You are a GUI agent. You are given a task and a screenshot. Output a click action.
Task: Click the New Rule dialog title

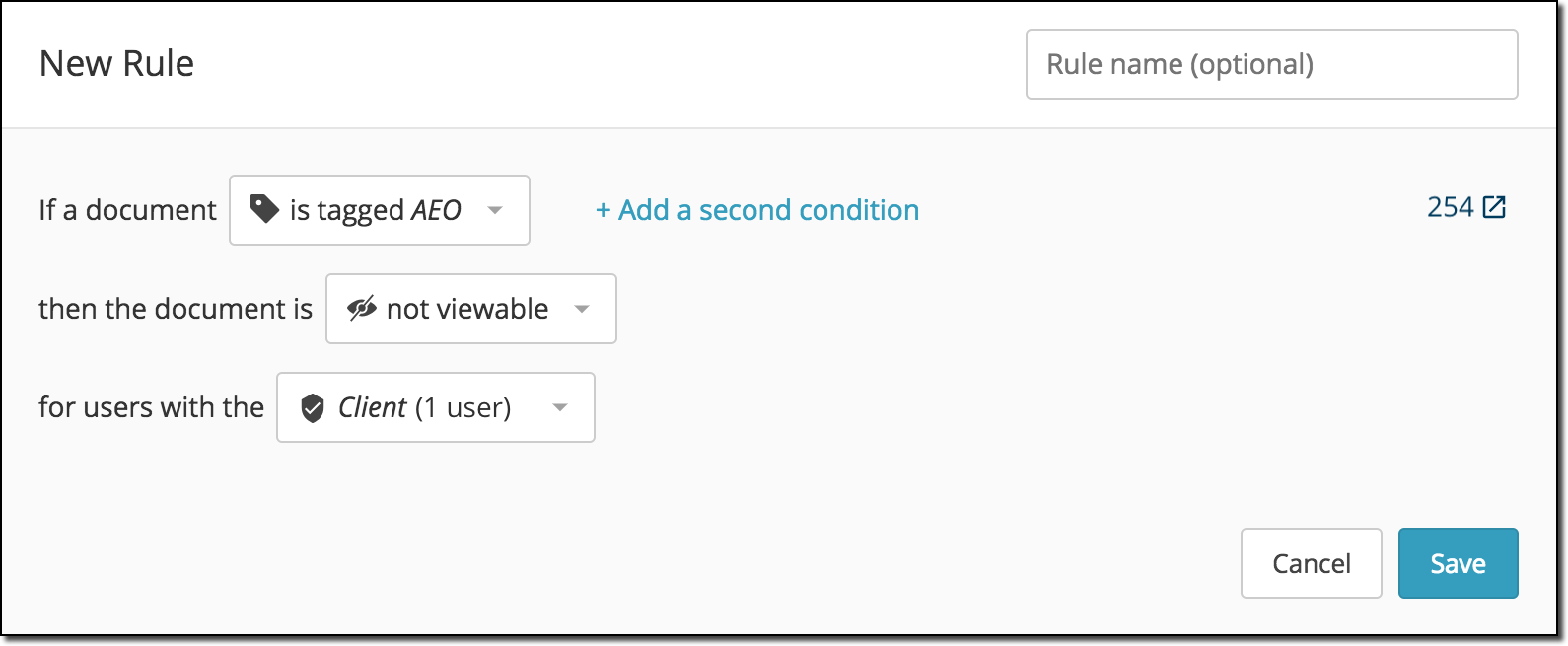(116, 64)
